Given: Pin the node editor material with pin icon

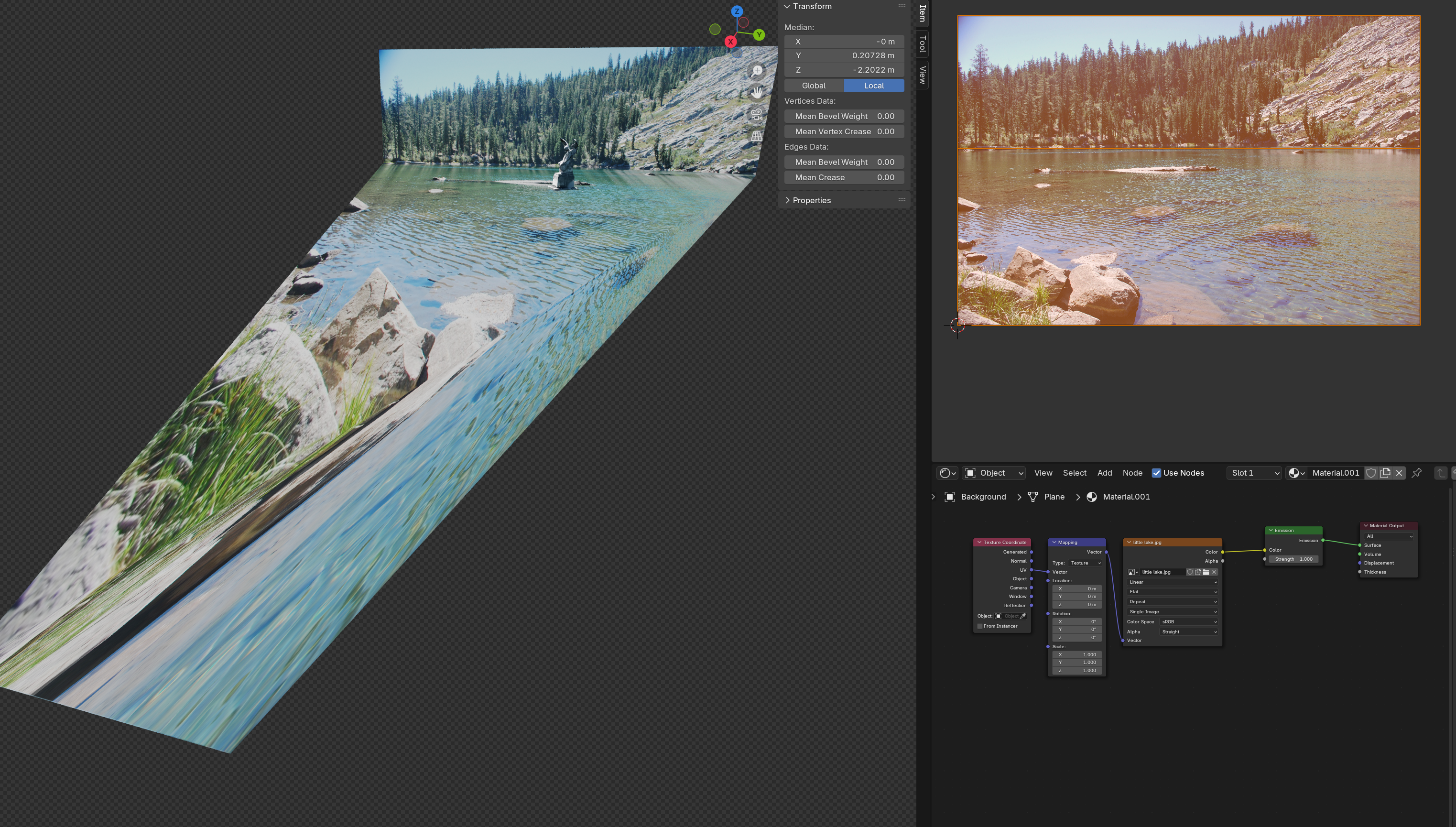Looking at the screenshot, I should [x=1416, y=473].
